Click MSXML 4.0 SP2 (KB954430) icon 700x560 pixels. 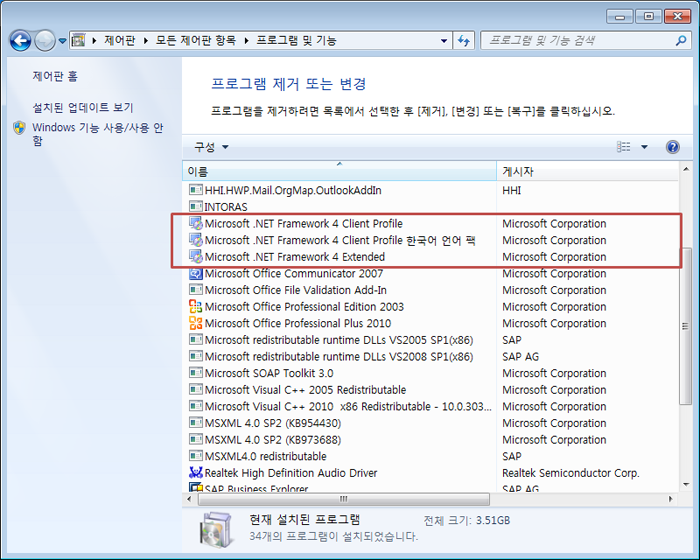tap(196, 422)
